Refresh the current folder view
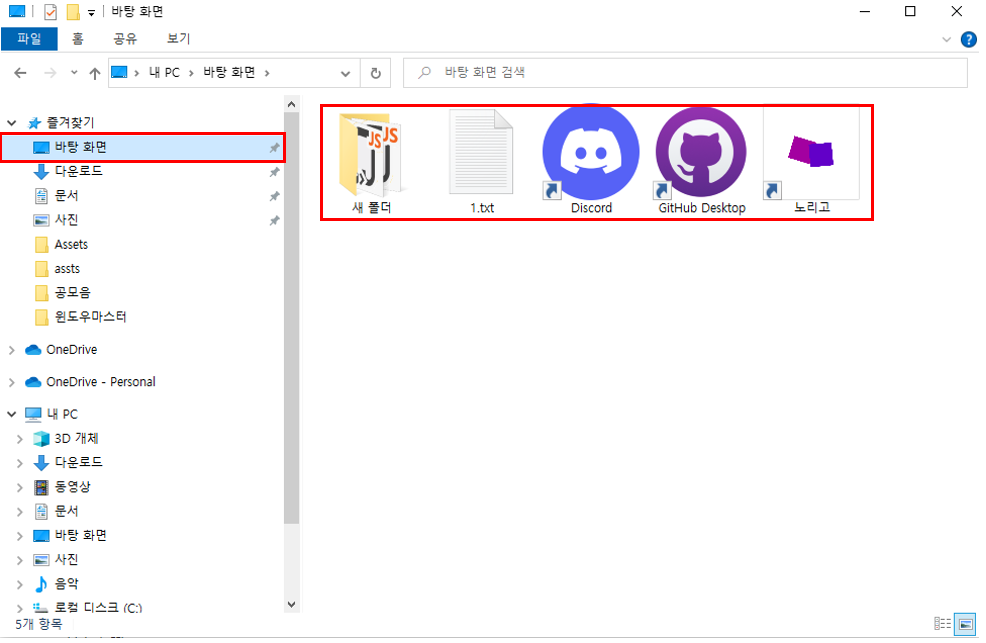The width and height of the screenshot is (986, 643). pos(375,74)
